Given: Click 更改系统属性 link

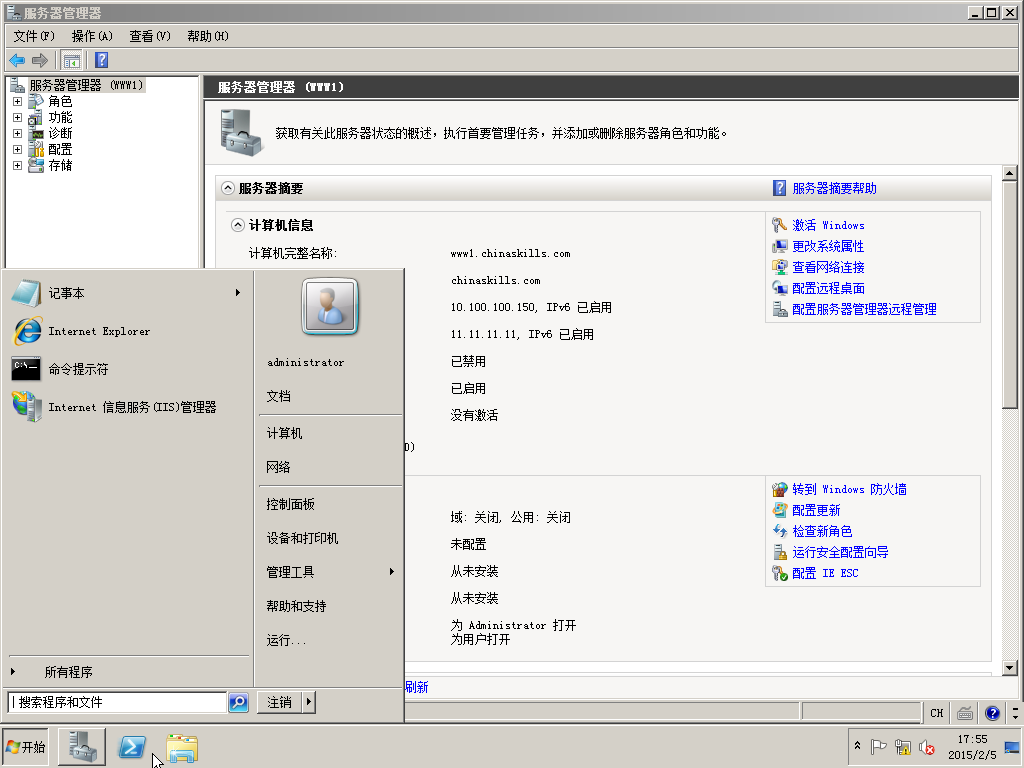Looking at the screenshot, I should 827,246.
